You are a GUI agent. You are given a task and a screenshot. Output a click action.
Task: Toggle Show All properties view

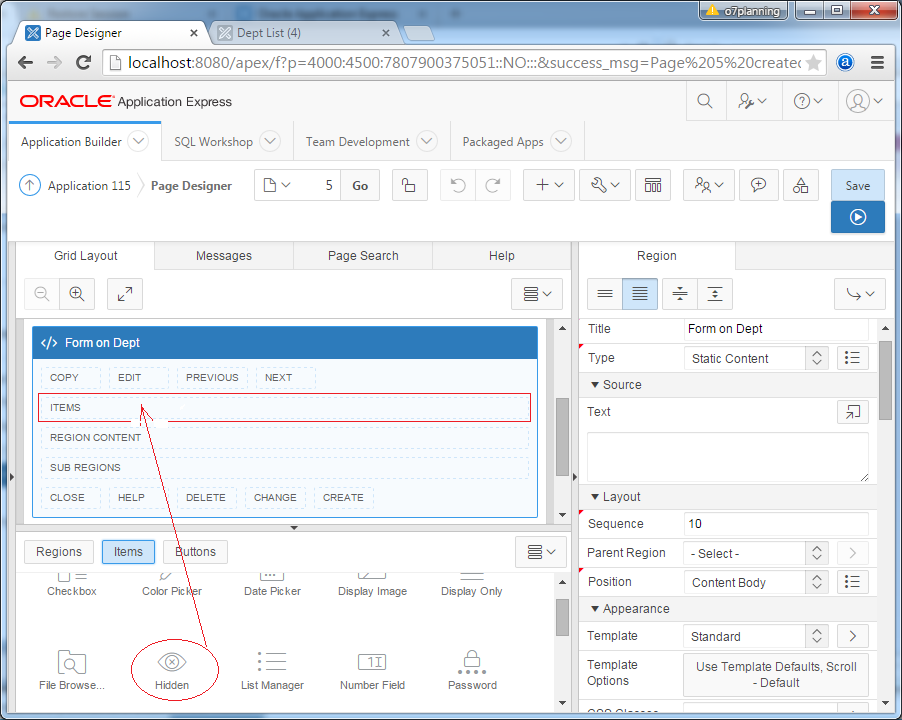point(640,294)
